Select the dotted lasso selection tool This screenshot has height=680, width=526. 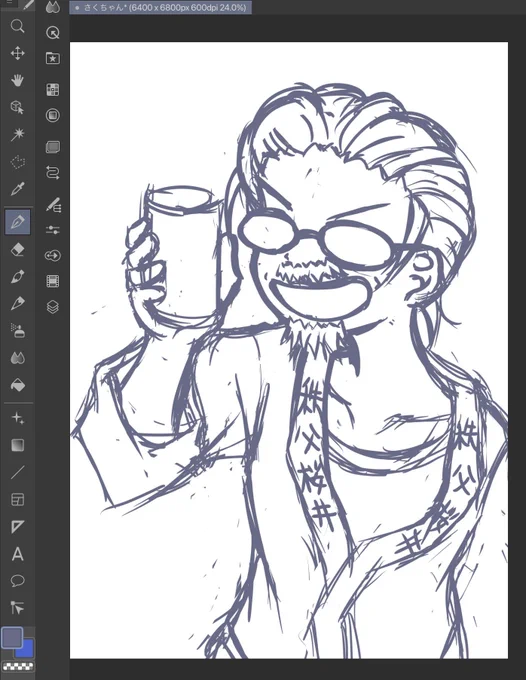click(17, 162)
